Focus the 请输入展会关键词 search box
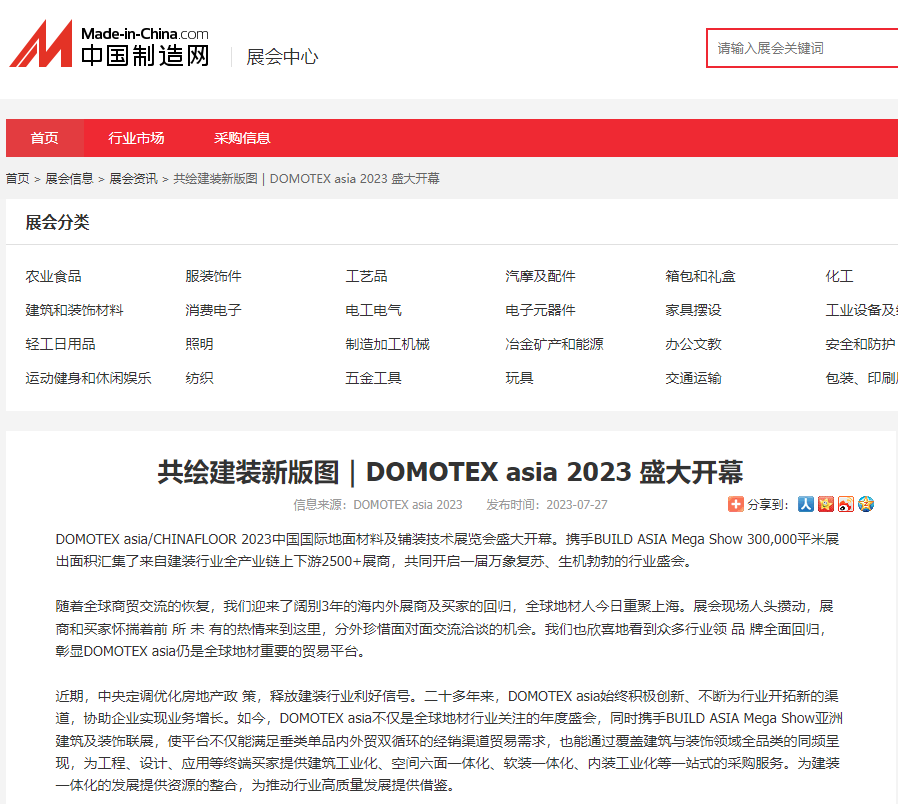The width and height of the screenshot is (898, 804). coord(802,48)
